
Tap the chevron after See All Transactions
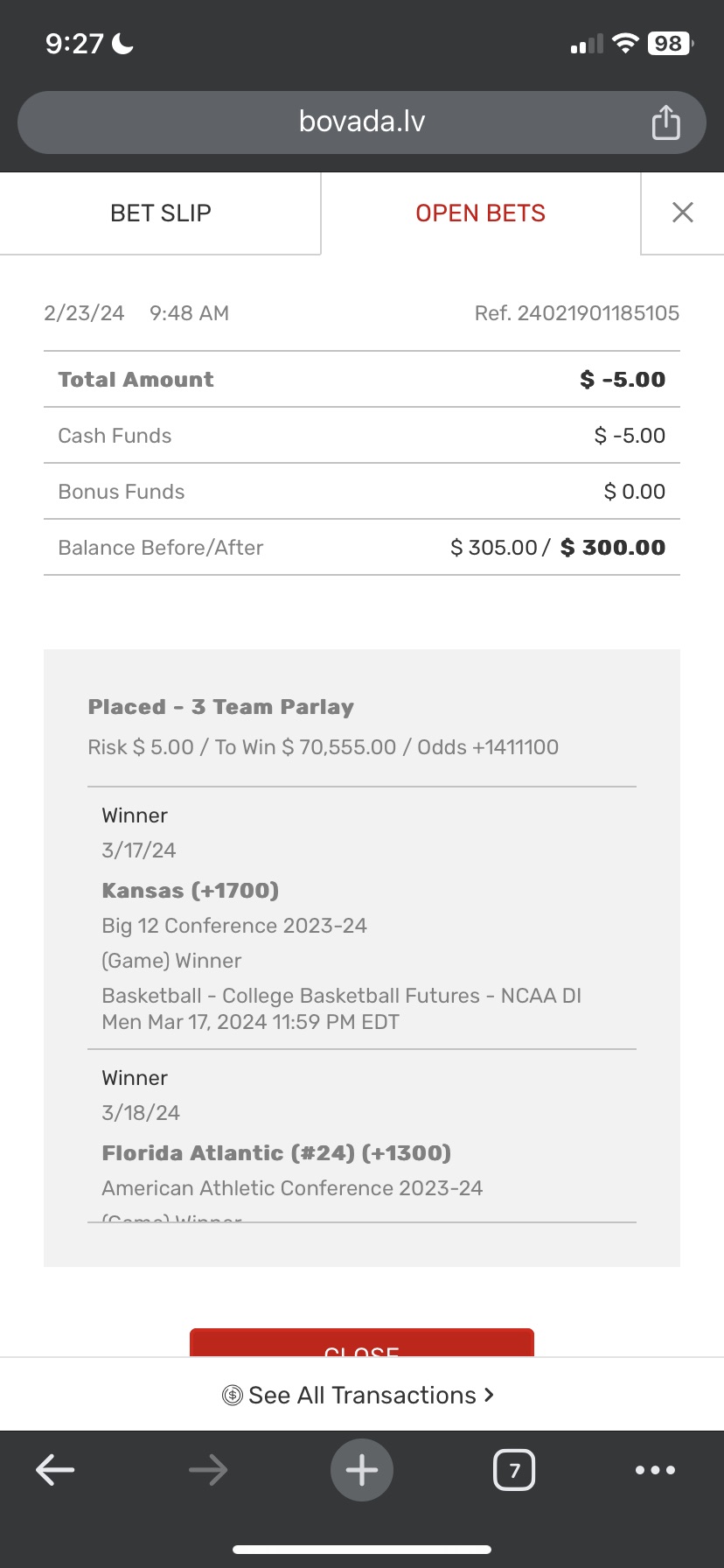(489, 1395)
